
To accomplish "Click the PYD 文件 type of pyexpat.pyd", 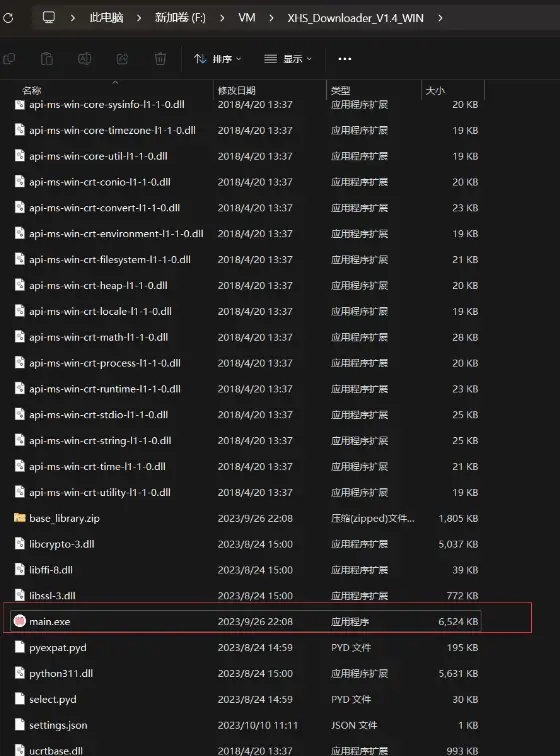I will (x=351, y=647).
